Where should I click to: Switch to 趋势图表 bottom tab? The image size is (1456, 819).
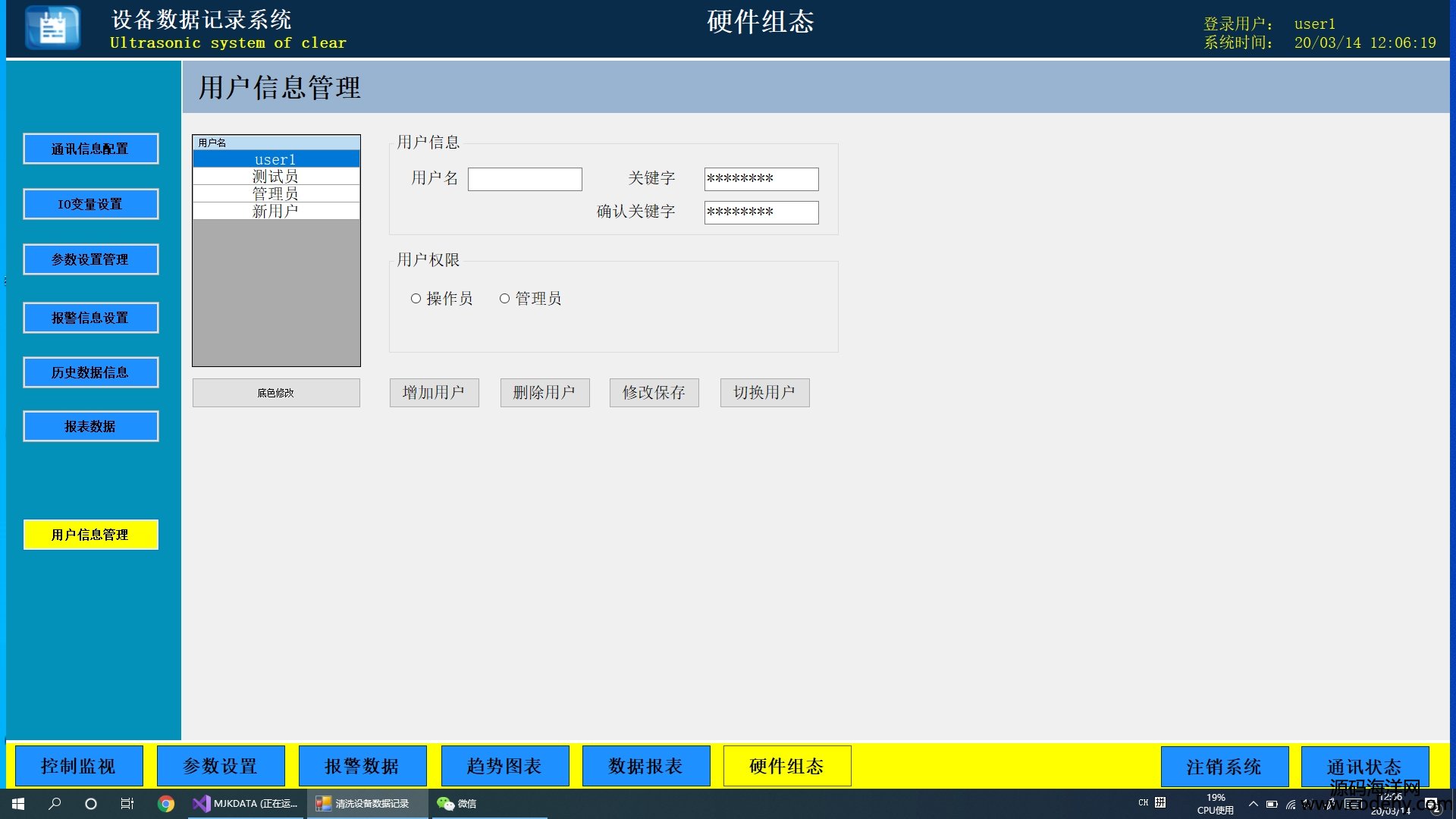[x=505, y=766]
